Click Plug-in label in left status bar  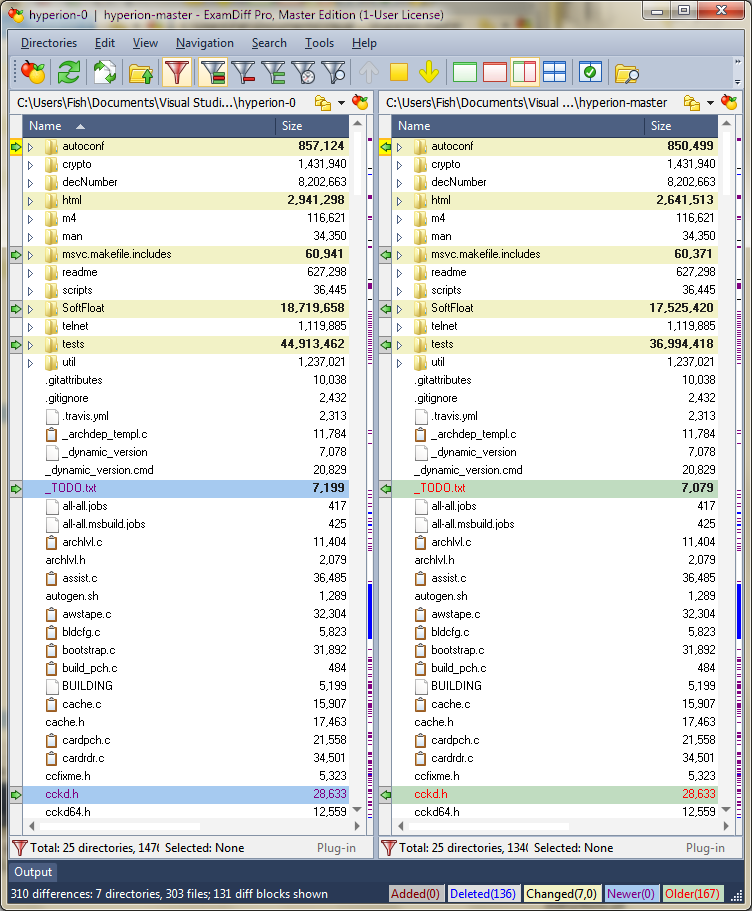coord(336,848)
